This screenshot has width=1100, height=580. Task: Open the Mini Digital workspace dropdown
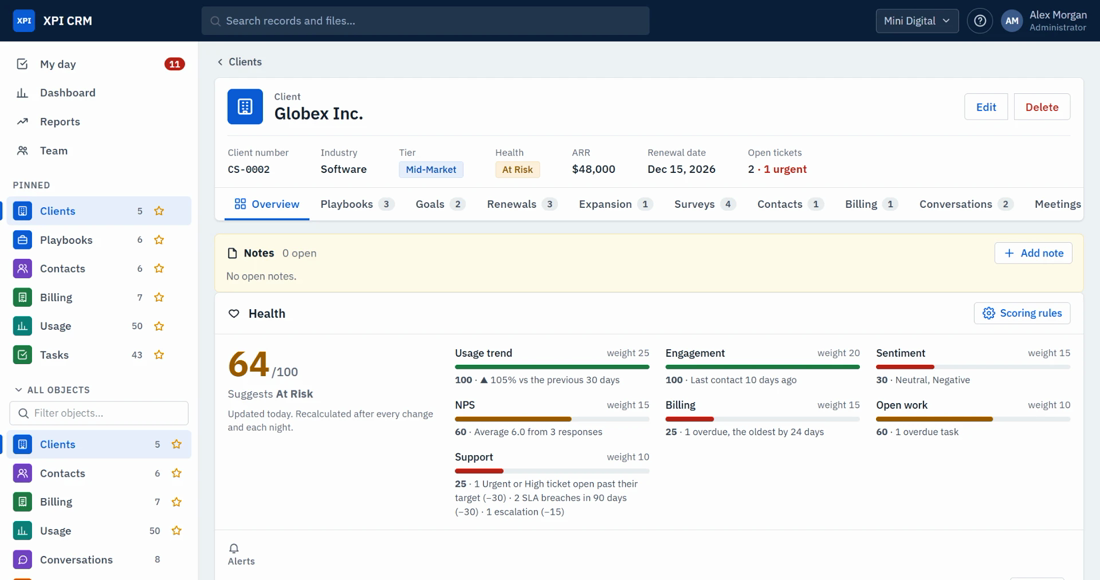pyautogui.click(x=917, y=21)
